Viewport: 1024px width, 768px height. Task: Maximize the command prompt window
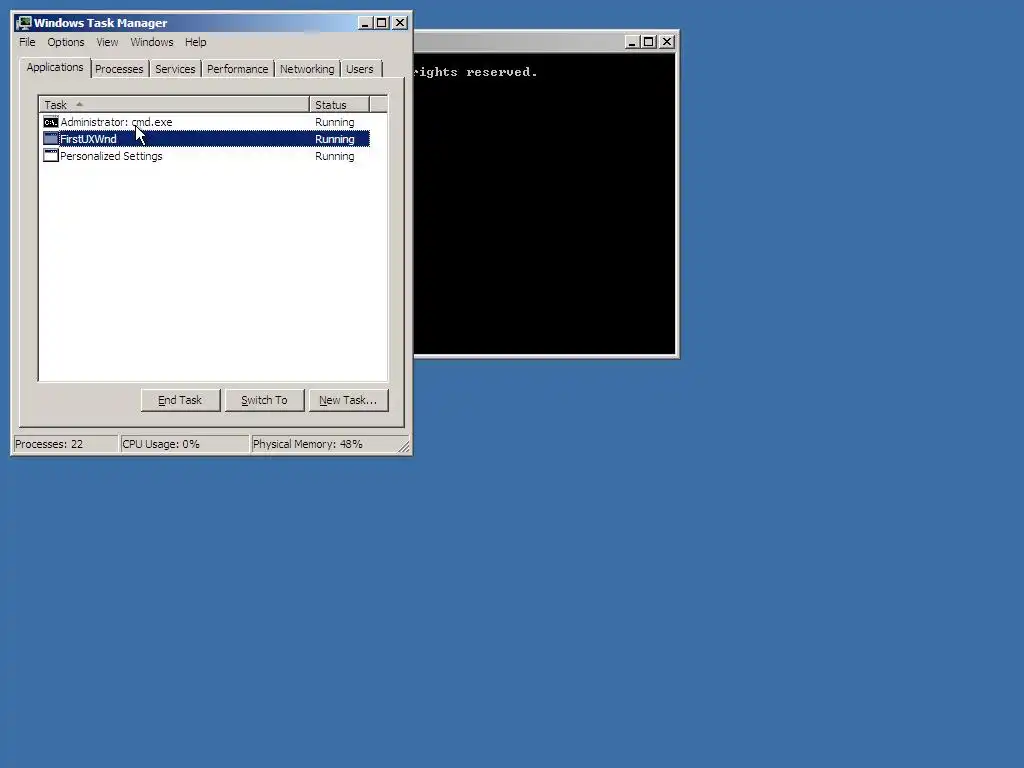pos(648,42)
